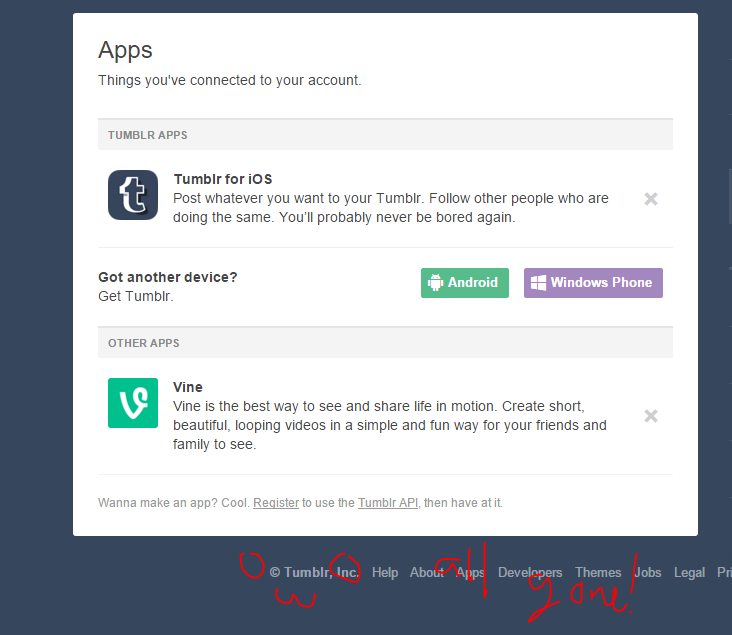The width and height of the screenshot is (732, 635).
Task: Click the 'Get Tumblr.' text
Action: [136, 296]
